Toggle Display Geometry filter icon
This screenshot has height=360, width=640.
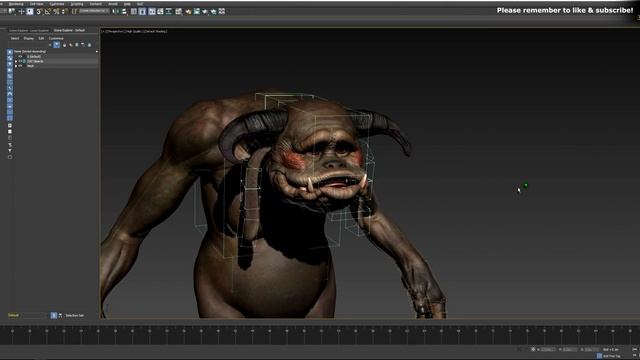(10, 52)
